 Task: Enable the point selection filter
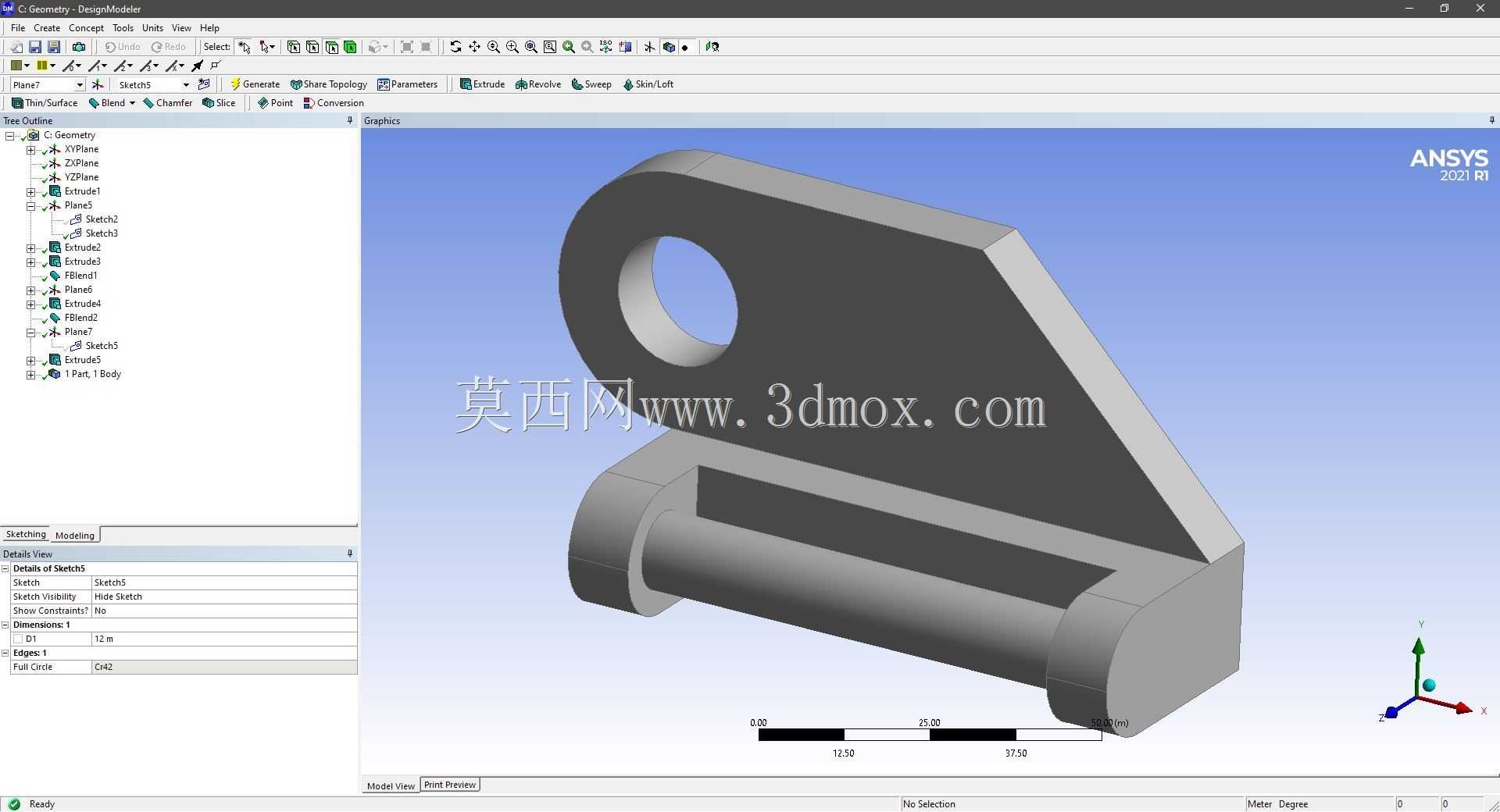pyautogui.click(x=294, y=47)
